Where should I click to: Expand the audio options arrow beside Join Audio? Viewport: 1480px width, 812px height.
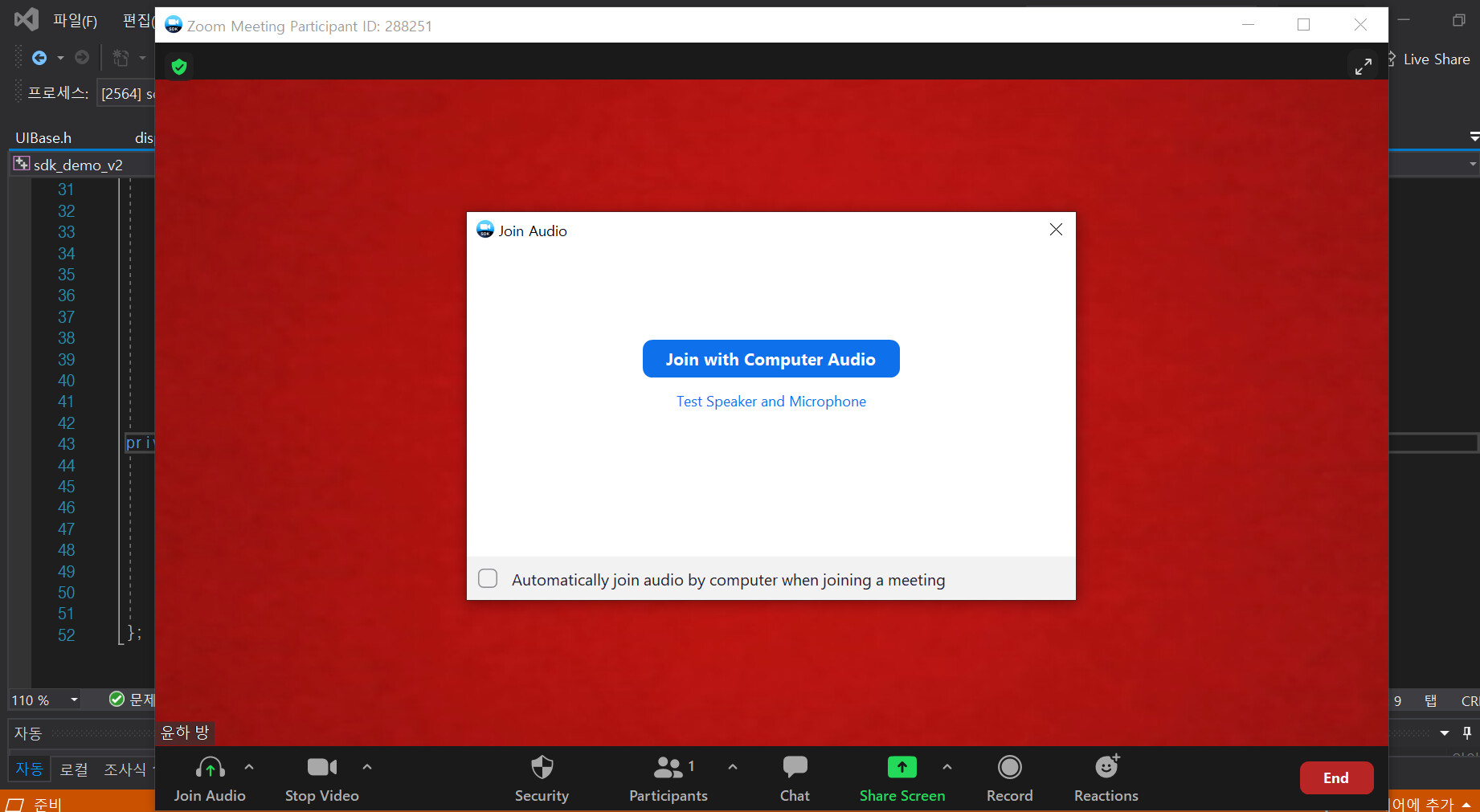point(249,767)
